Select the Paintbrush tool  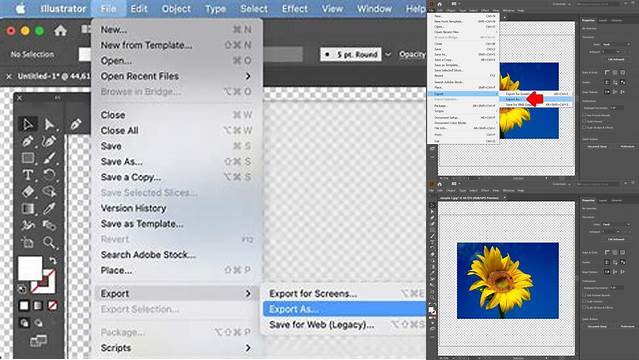[49, 158]
